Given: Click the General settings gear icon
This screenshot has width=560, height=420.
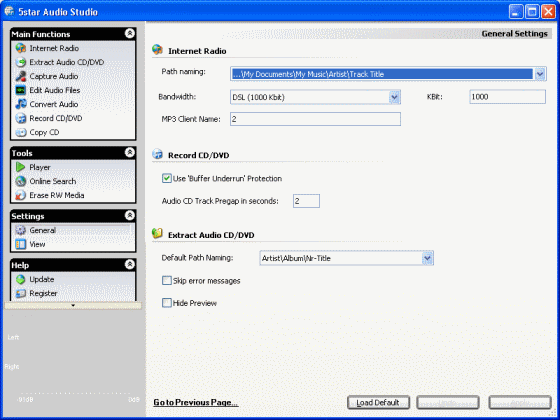Looking at the screenshot, I should [21, 230].
